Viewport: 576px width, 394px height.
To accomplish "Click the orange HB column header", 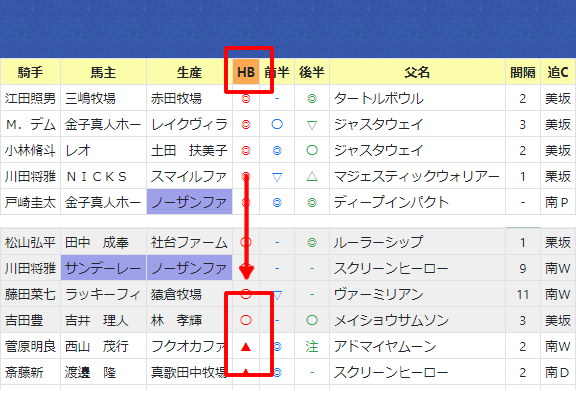I will click(x=246, y=72).
